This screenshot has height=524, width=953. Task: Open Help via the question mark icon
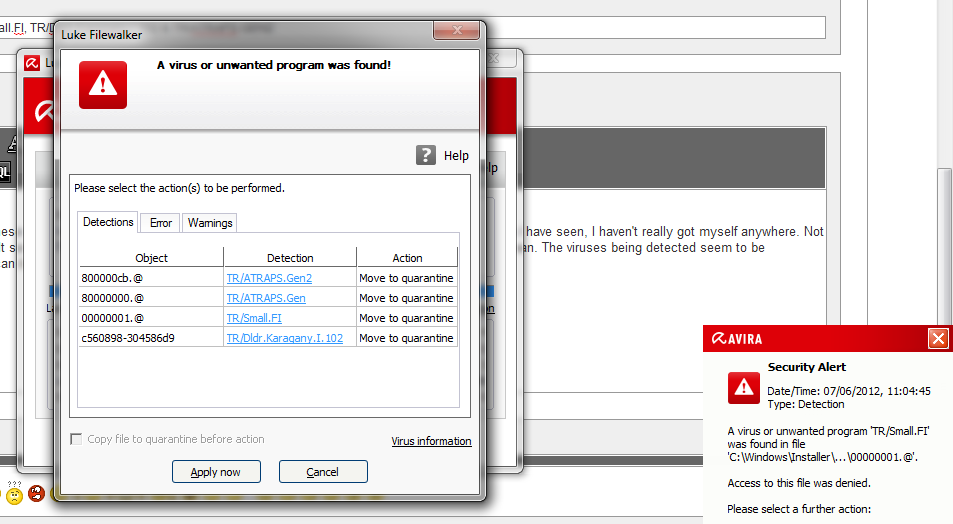coord(425,155)
